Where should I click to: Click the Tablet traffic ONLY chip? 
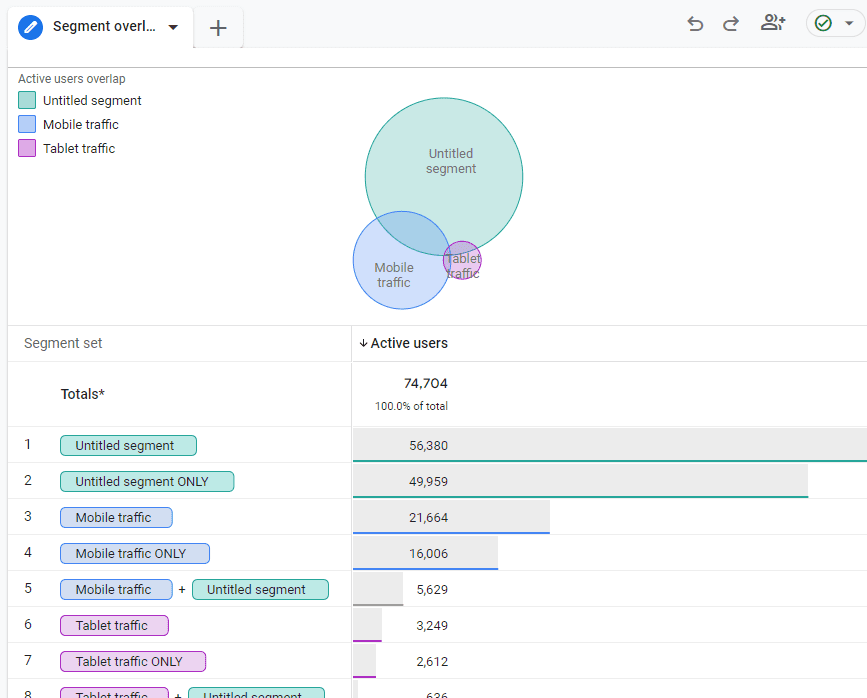tap(133, 661)
